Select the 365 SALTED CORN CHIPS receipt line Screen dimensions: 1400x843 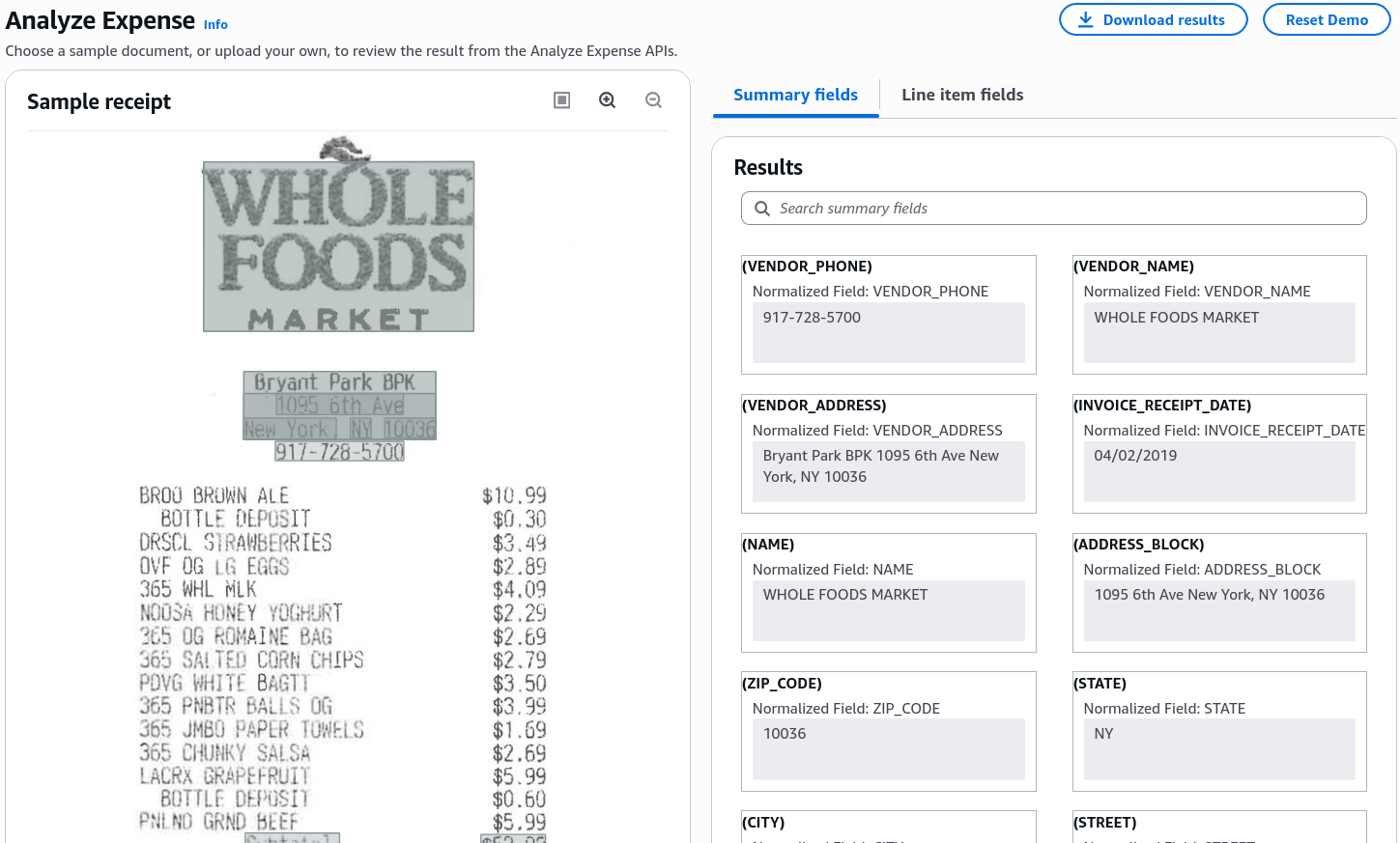(x=251, y=660)
